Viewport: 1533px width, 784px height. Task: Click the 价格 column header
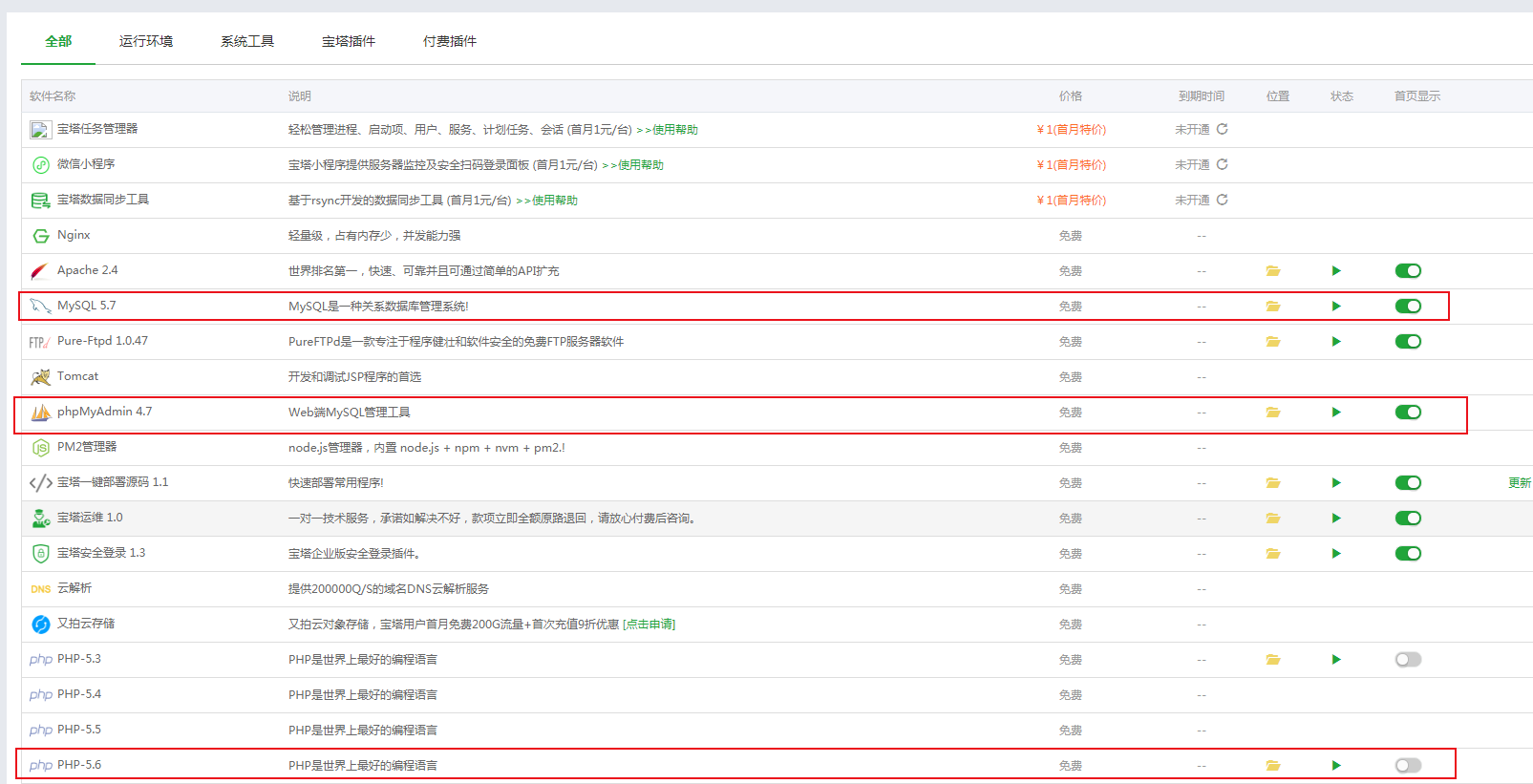[1071, 96]
